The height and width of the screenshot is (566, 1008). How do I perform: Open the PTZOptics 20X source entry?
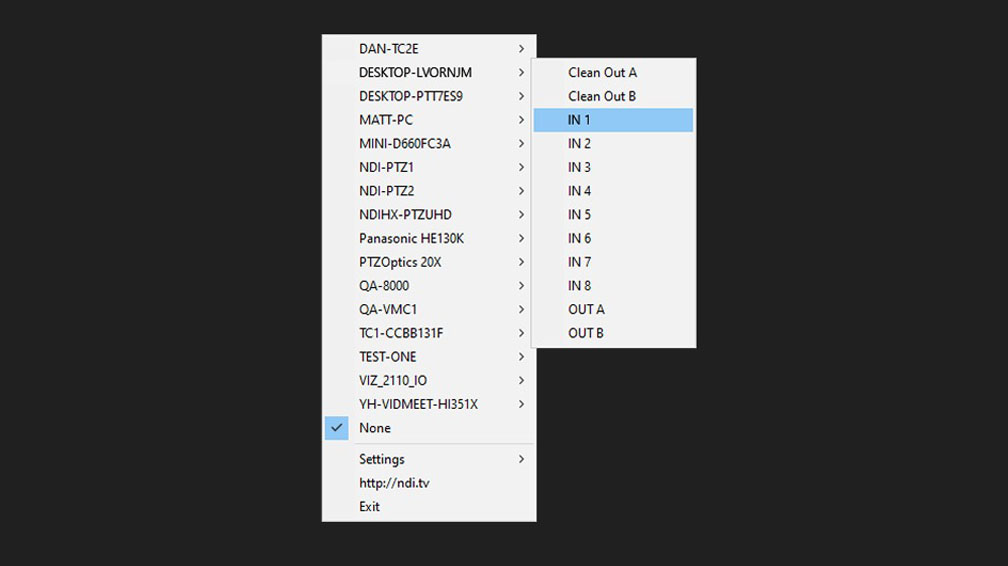pyautogui.click(x=400, y=262)
